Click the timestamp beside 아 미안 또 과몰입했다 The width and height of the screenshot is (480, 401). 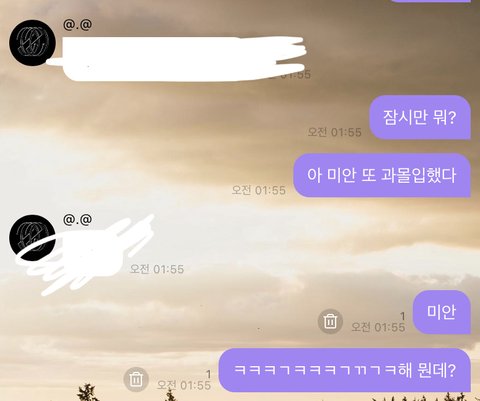(259, 190)
